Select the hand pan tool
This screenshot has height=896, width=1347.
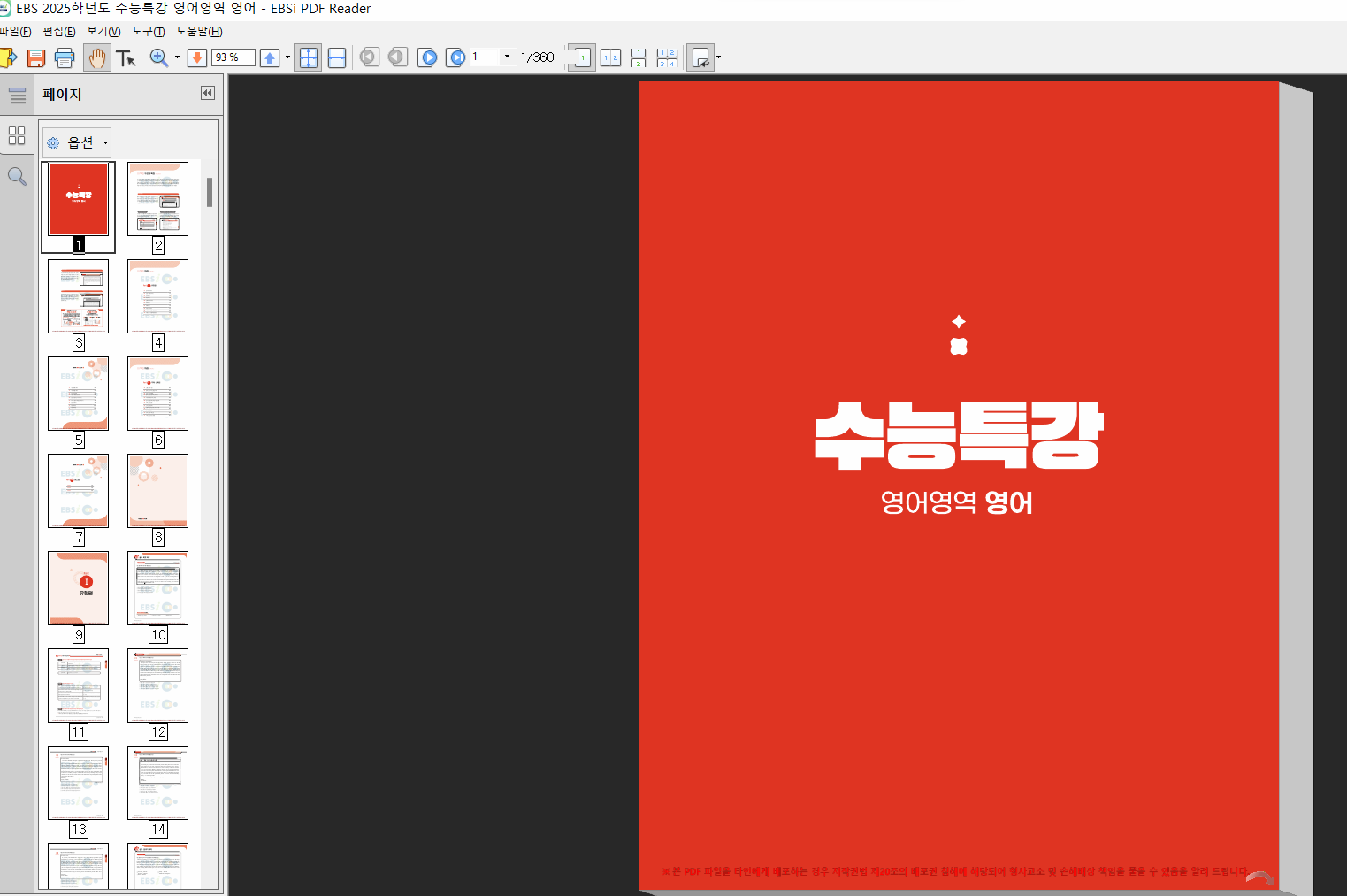97,58
